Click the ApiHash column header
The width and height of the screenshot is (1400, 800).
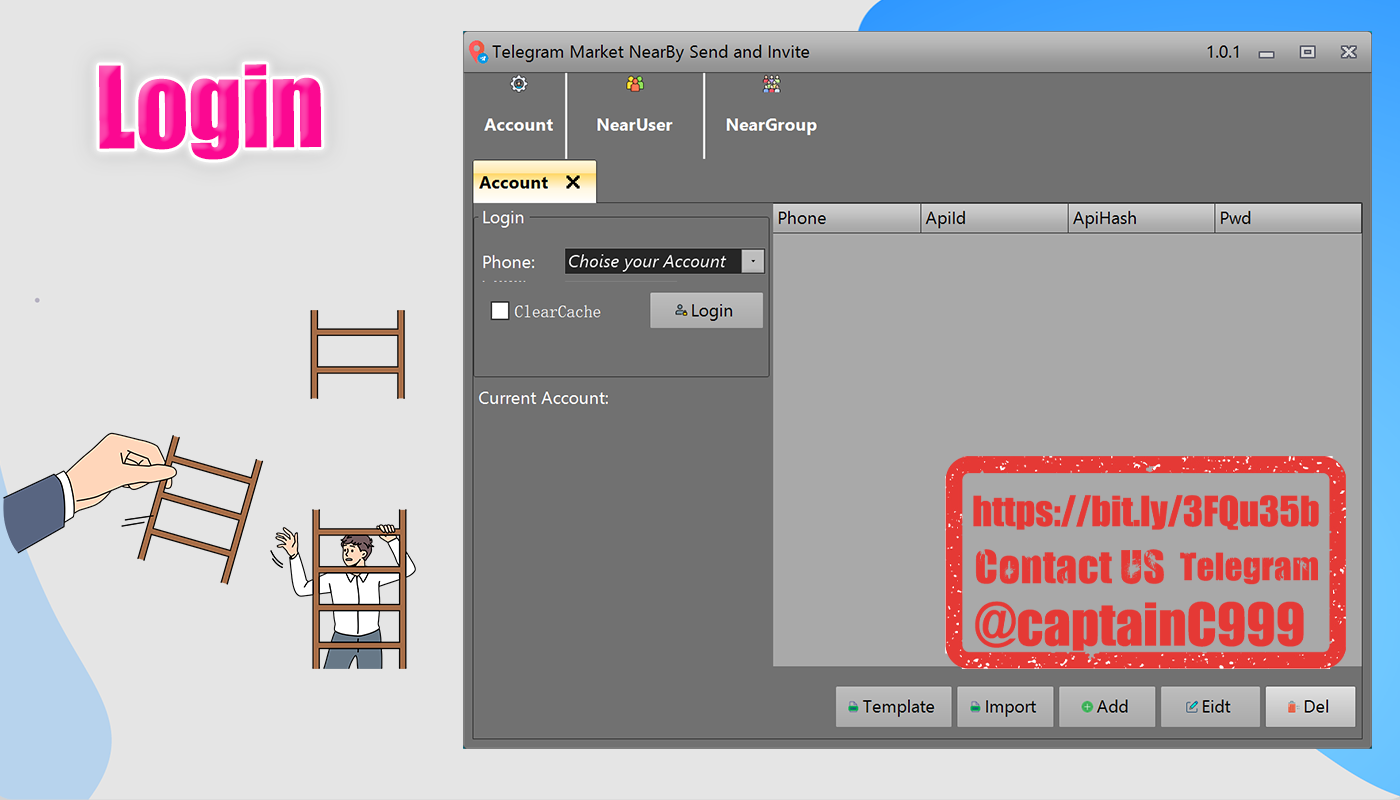pyautogui.click(x=1142, y=218)
